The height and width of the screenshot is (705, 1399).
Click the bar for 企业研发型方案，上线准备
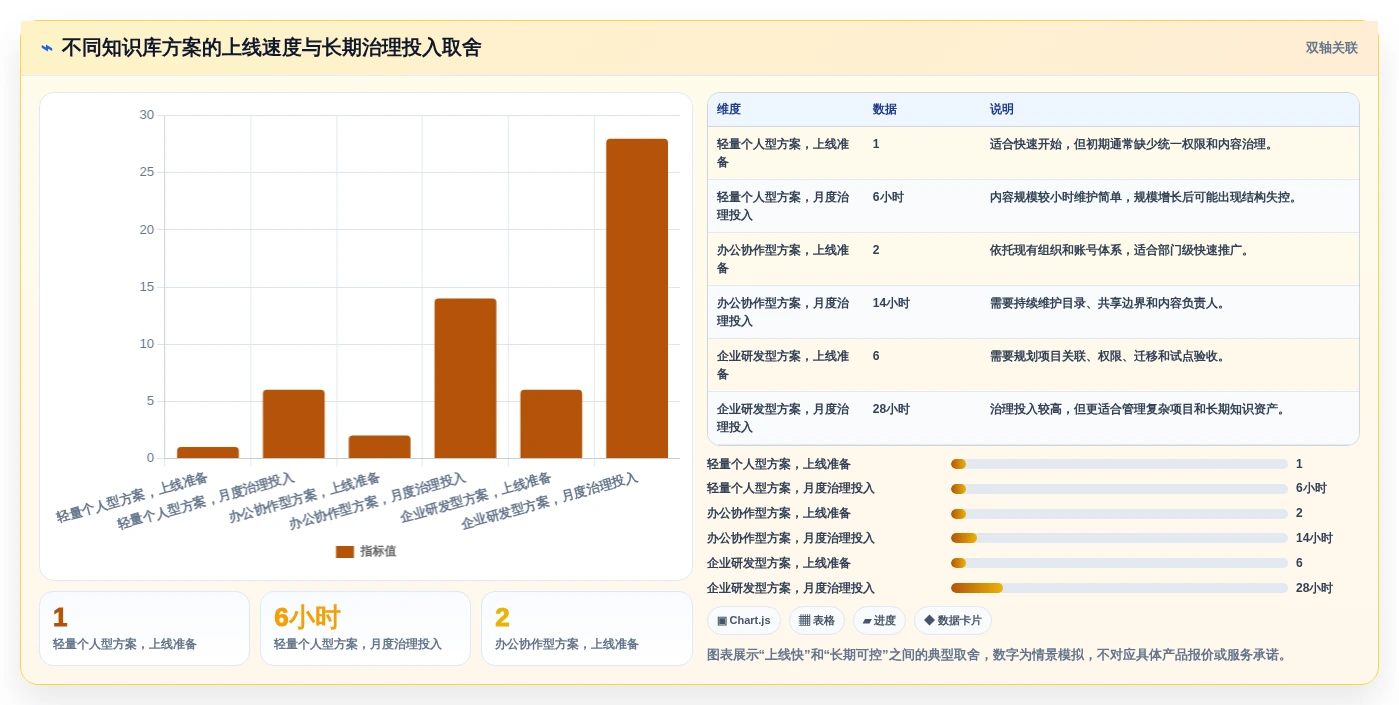(551, 424)
